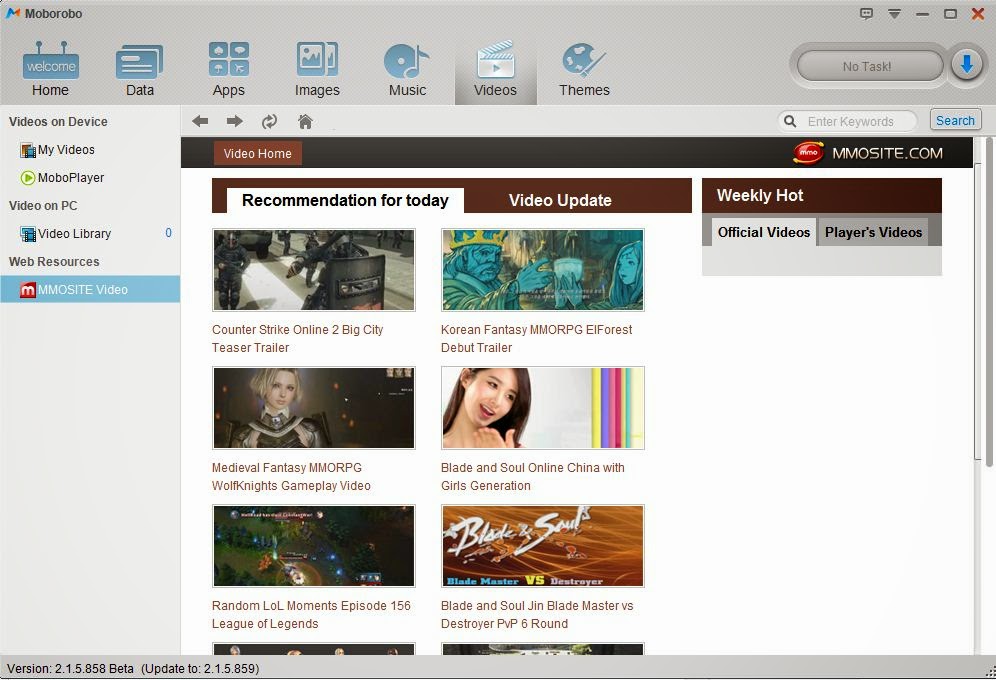
Task: Select MMOSITE Video web resource
Action: pos(90,290)
